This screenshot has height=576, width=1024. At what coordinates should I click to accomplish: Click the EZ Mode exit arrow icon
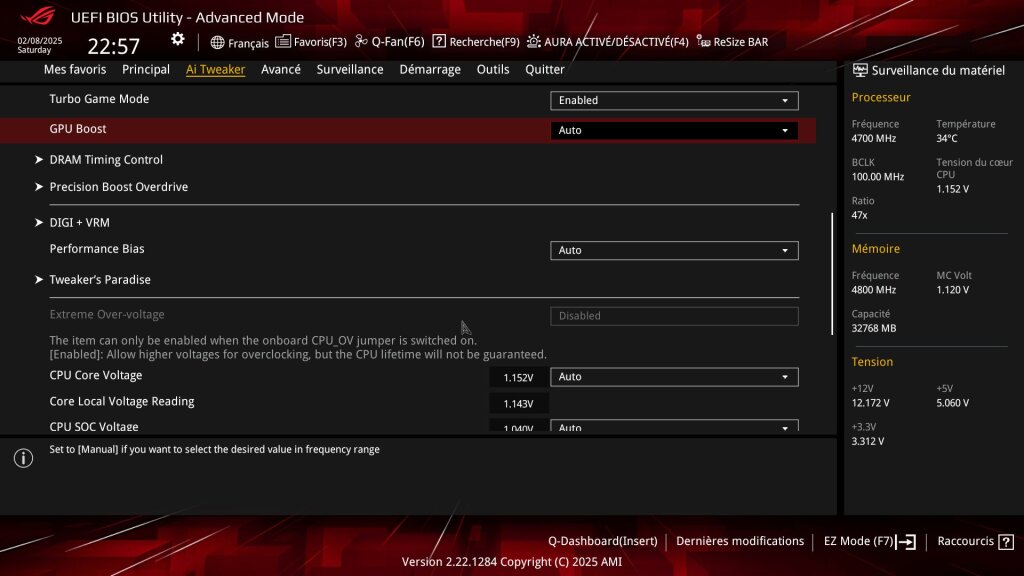tap(906, 541)
